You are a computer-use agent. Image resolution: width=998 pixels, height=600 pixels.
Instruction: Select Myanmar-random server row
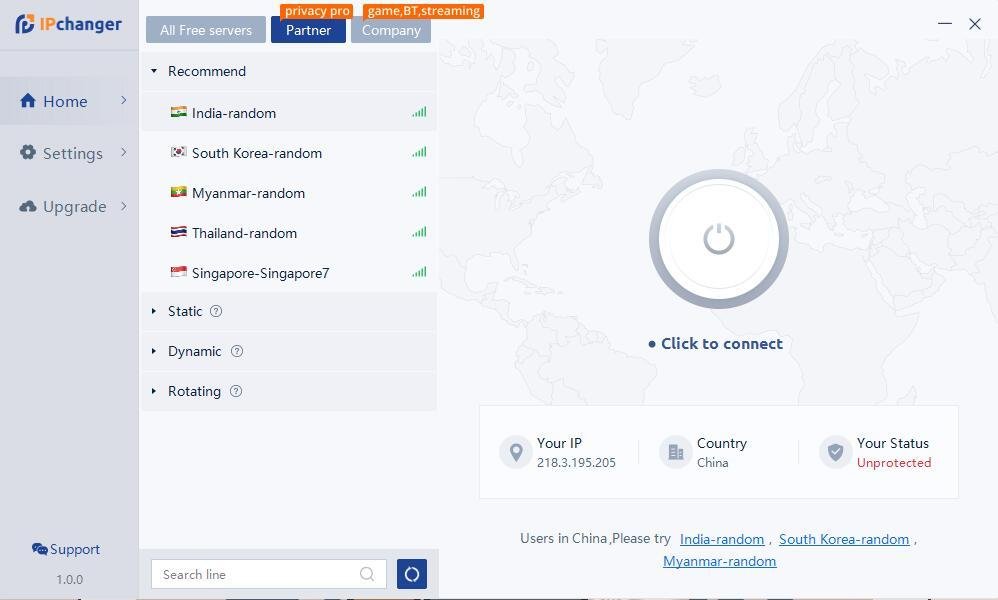[x=289, y=193]
